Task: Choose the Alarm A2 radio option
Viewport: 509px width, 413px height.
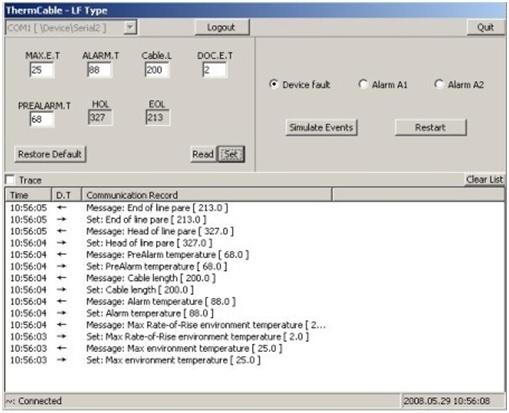Action: point(459,85)
